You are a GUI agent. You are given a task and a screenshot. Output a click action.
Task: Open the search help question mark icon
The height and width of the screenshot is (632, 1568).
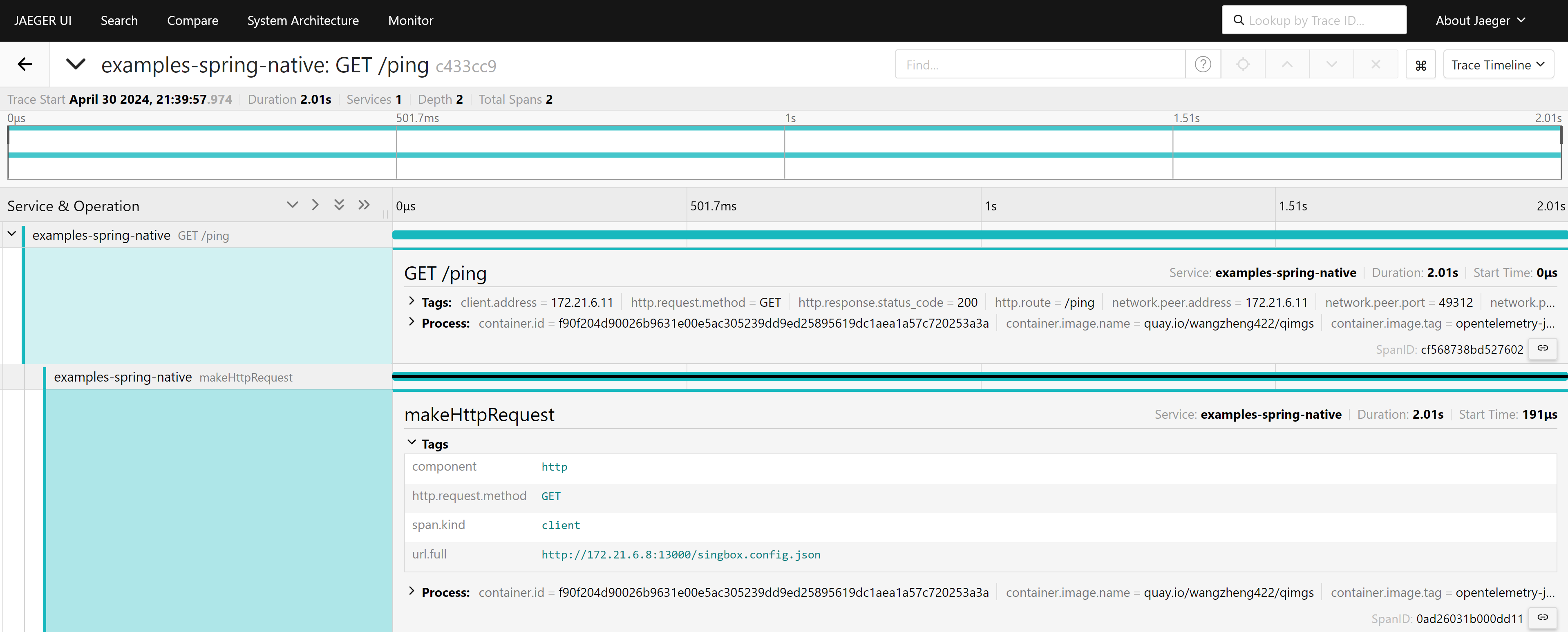tap(1202, 65)
